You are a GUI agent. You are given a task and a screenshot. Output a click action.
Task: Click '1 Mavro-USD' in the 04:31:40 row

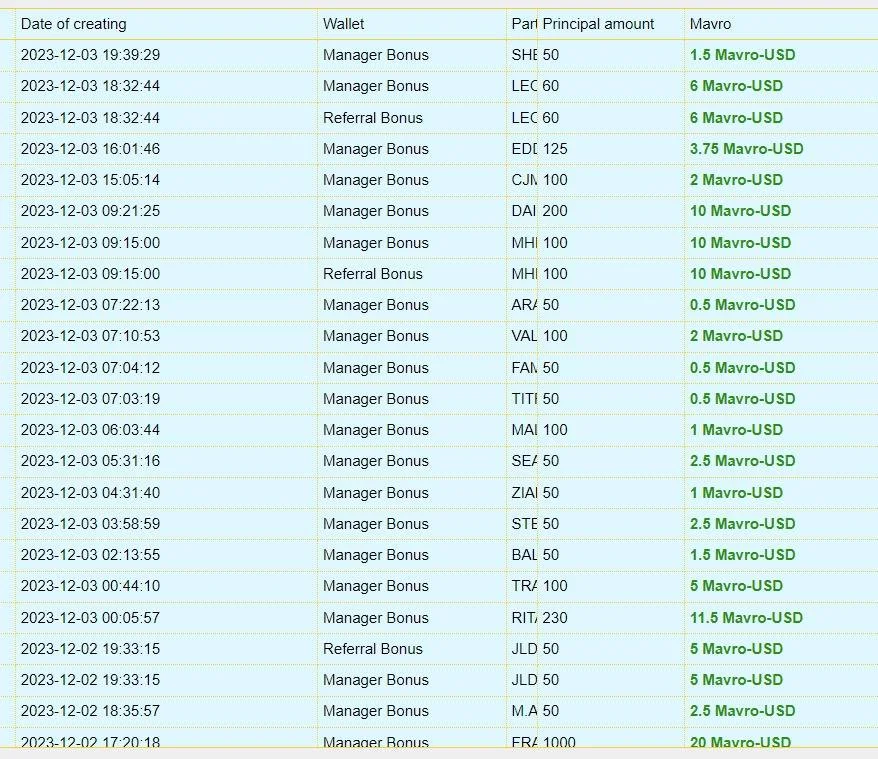[736, 492]
